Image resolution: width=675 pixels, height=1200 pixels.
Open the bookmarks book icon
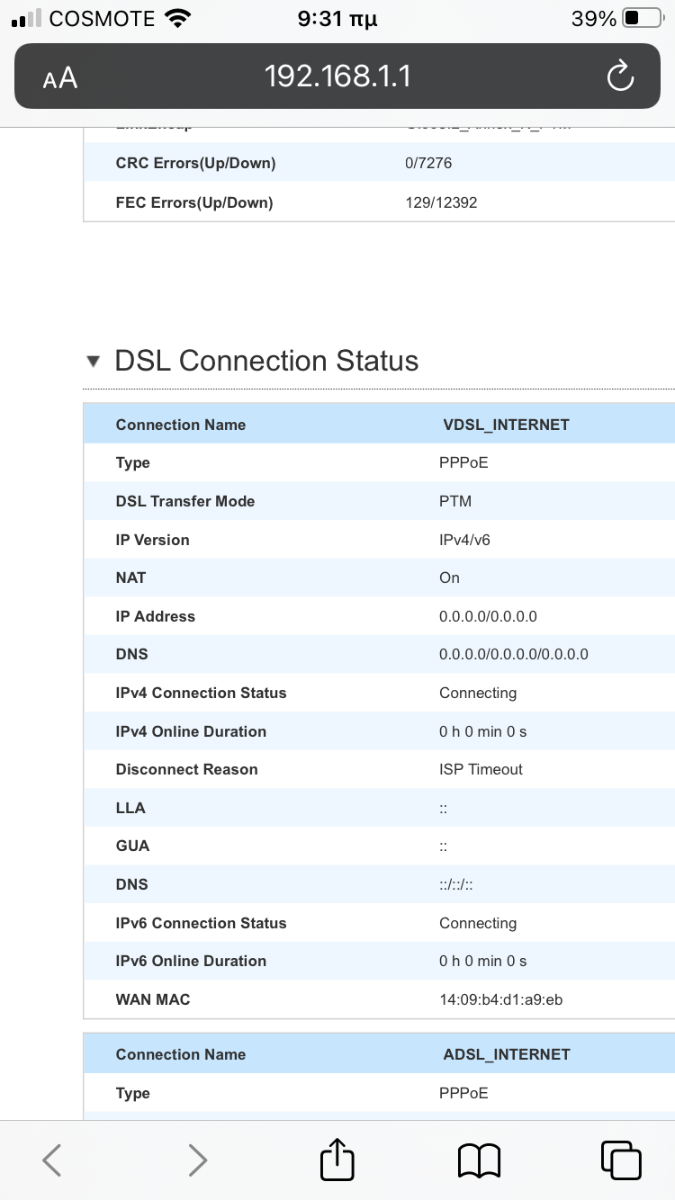479,1161
